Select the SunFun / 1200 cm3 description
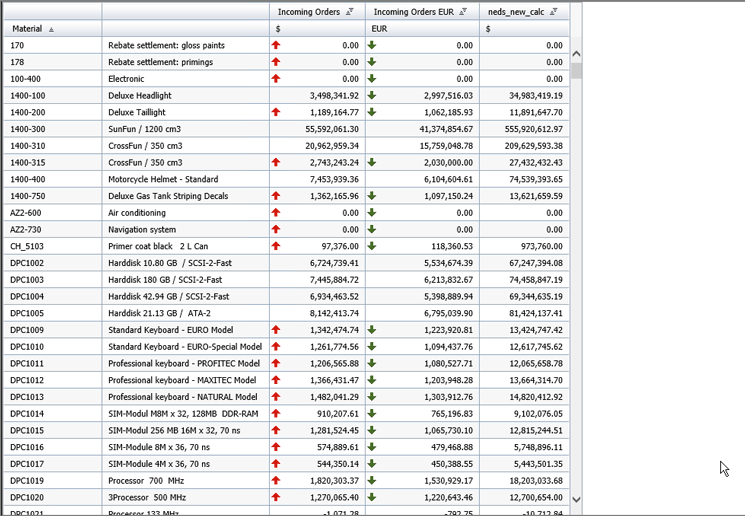Image resolution: width=745 pixels, height=516 pixels. point(144,129)
